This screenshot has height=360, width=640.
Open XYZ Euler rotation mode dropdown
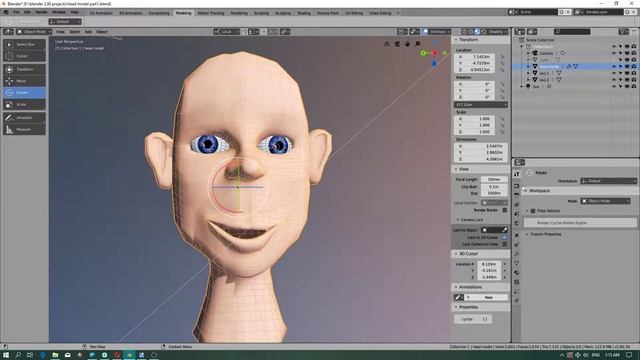coord(481,105)
